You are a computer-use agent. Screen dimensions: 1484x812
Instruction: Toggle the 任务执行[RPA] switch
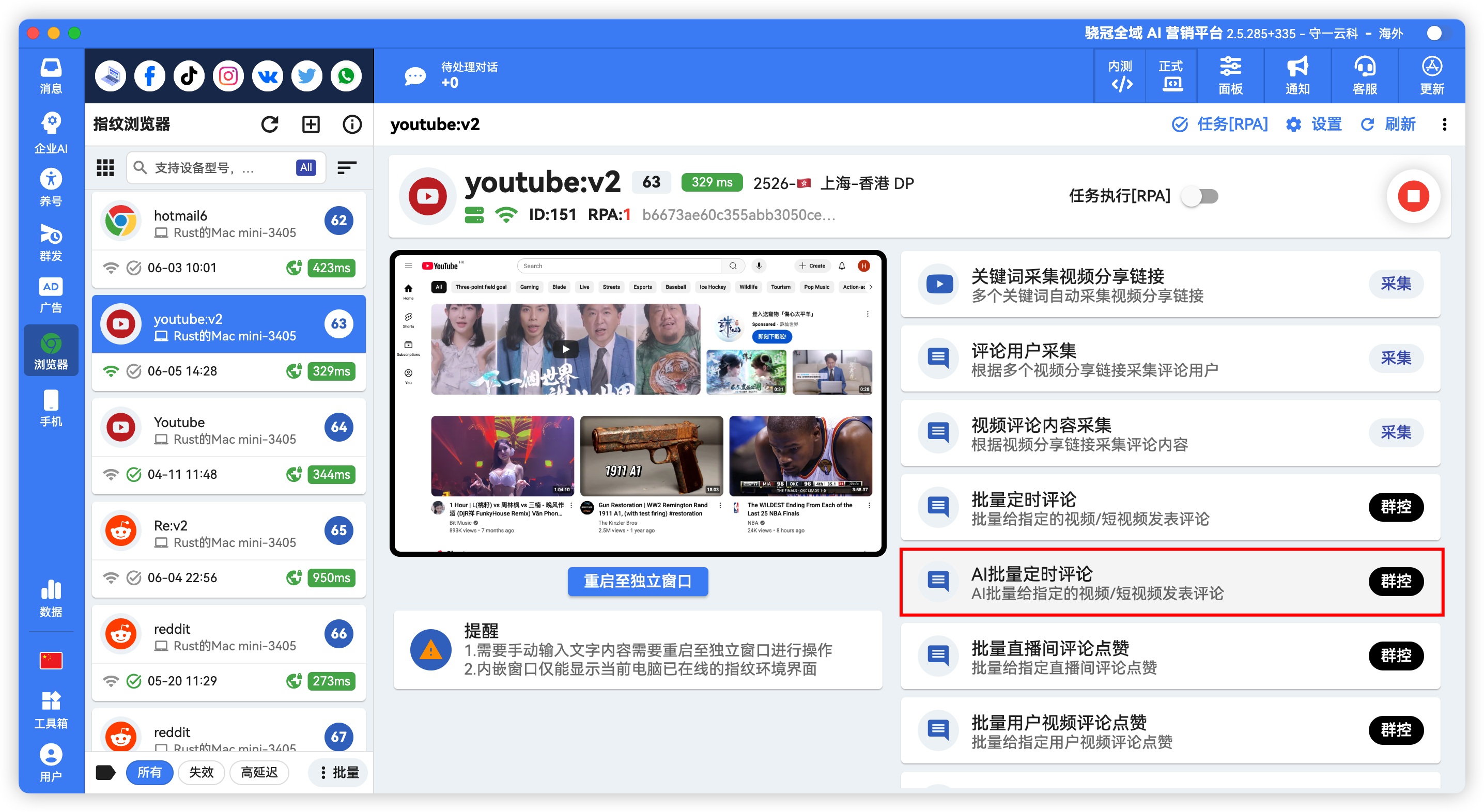(x=1200, y=196)
